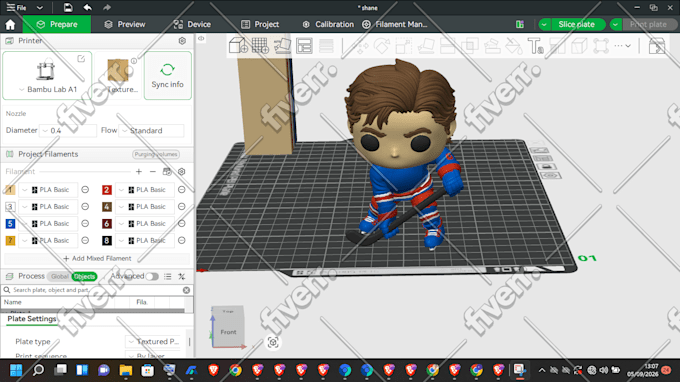
Task: Switch to the Project tab
Action: [x=260, y=25]
